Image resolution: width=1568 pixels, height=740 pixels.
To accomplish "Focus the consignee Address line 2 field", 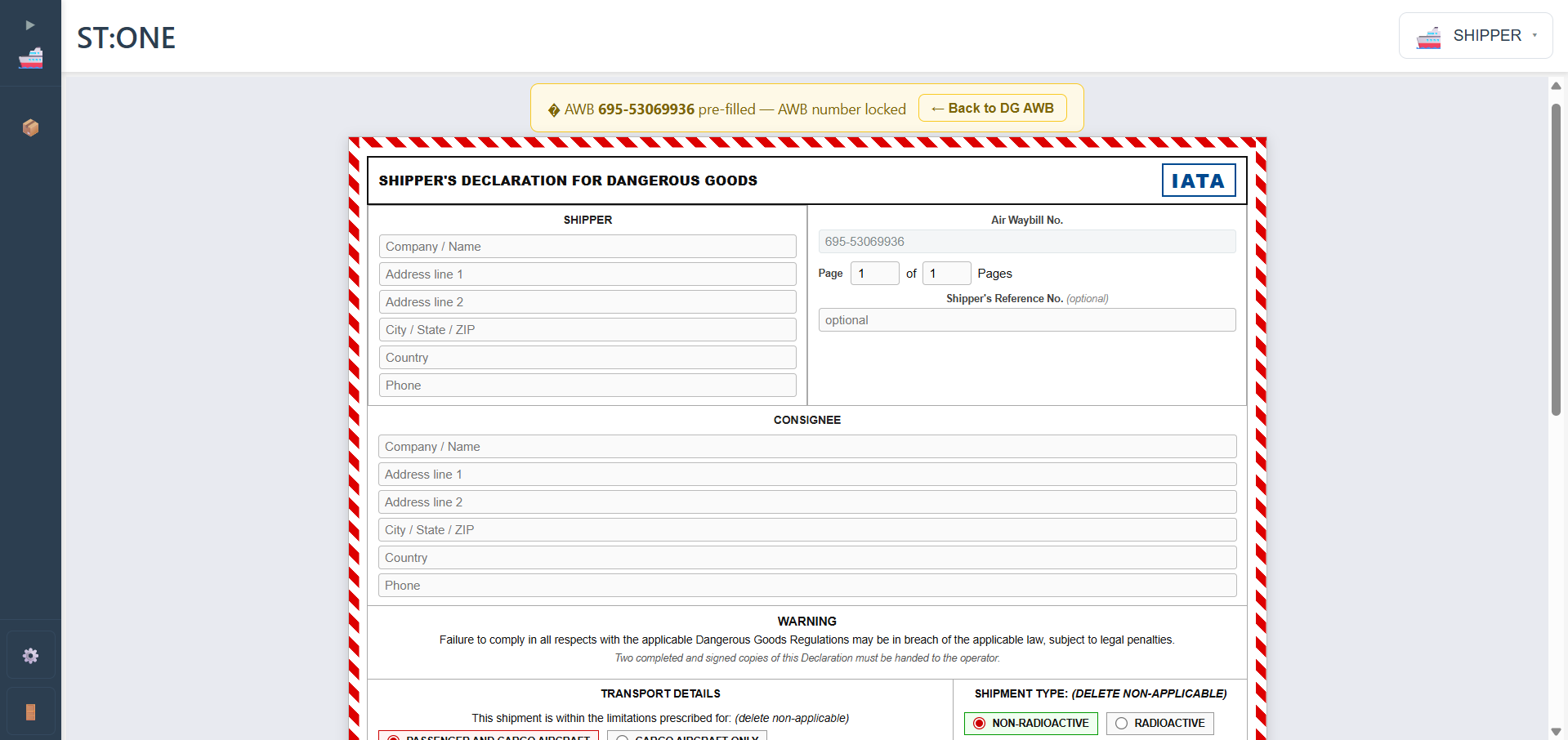I will [807, 502].
